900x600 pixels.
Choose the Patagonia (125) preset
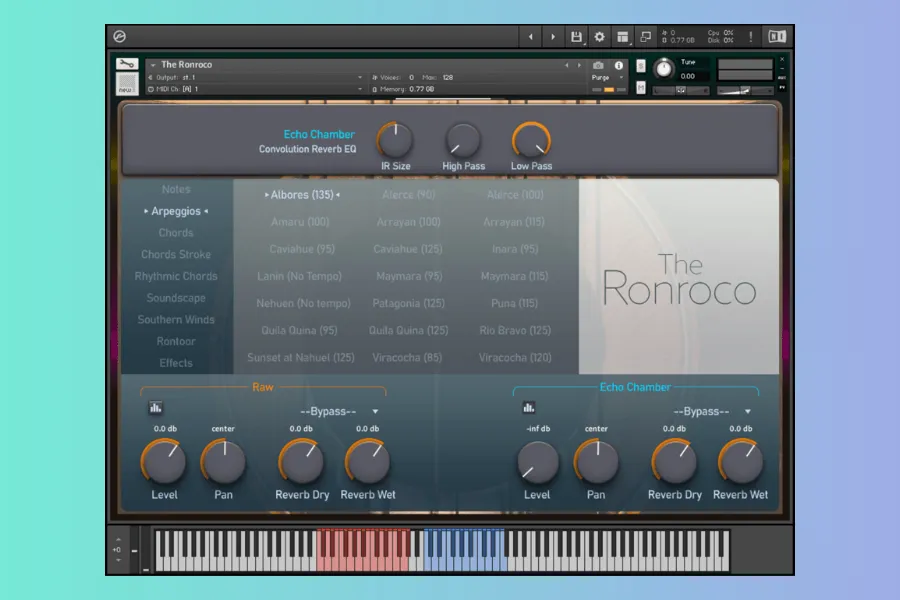tap(408, 303)
